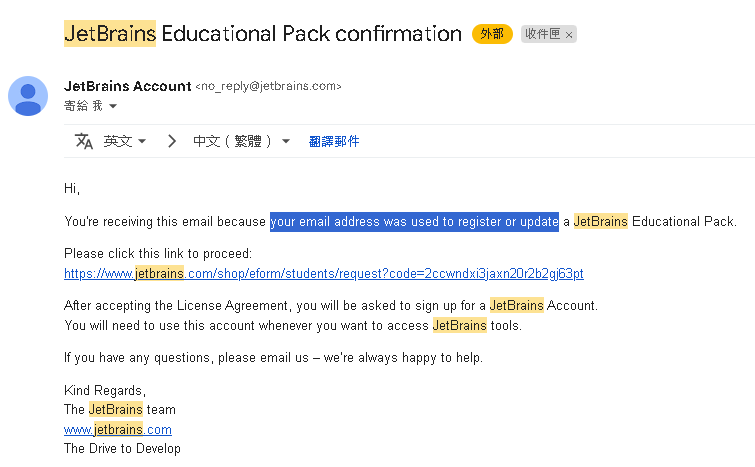Open the JetBrains student request confirmation URL
Screen dimensions: 755x467
(323, 273)
